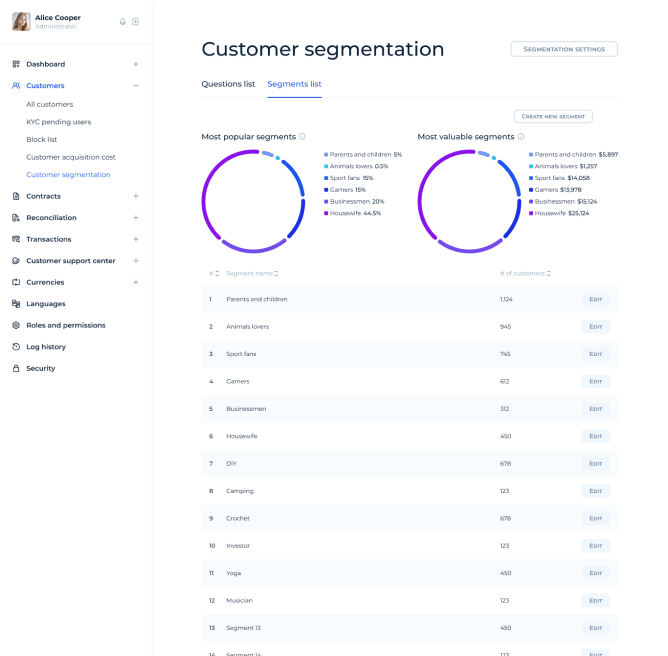Viewport: 668px width, 656px height.
Task: Click the logout icon beside Alice Cooper
Action: pos(136,21)
